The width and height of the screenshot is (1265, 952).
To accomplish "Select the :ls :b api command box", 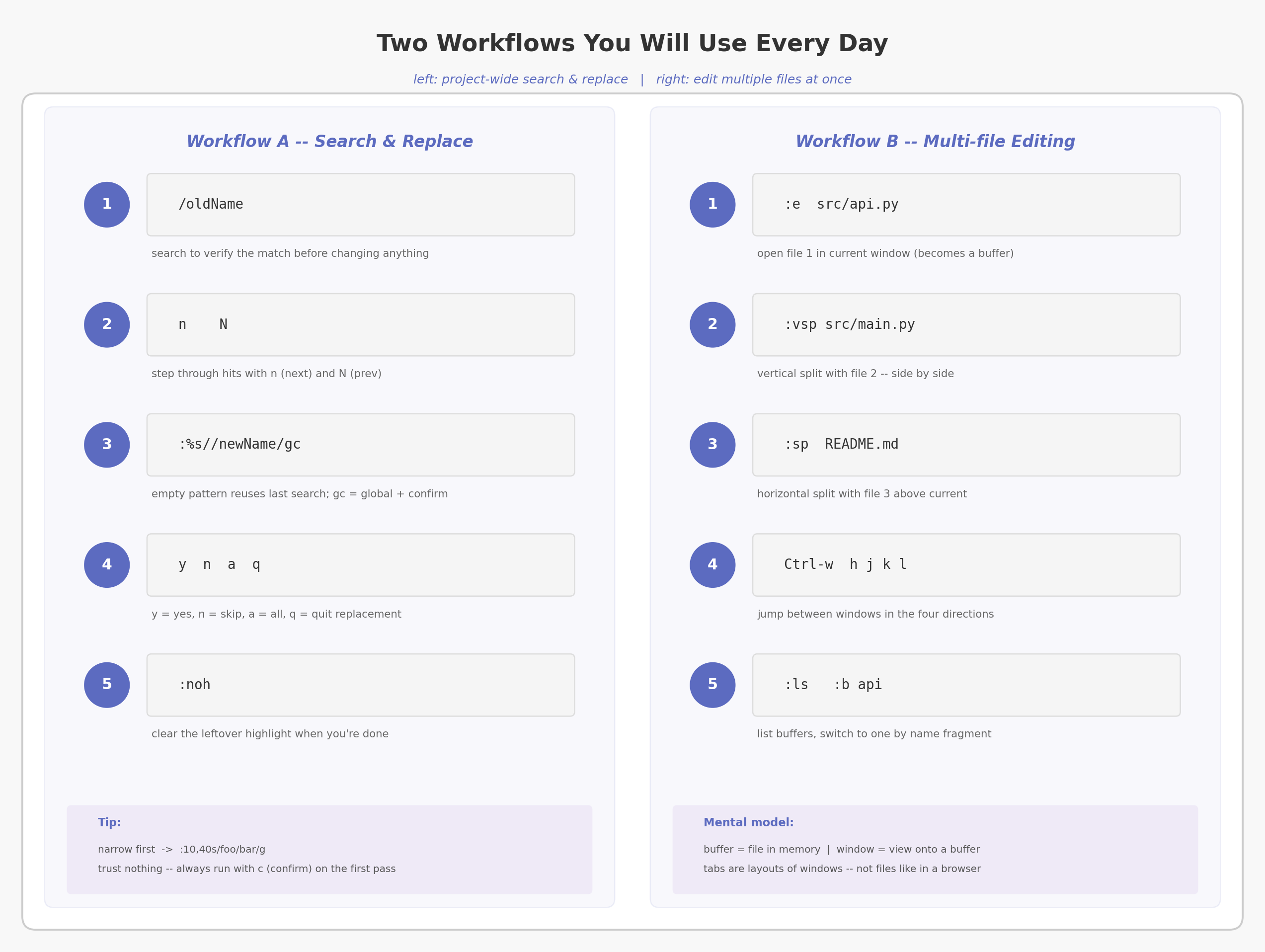I will coord(966,685).
